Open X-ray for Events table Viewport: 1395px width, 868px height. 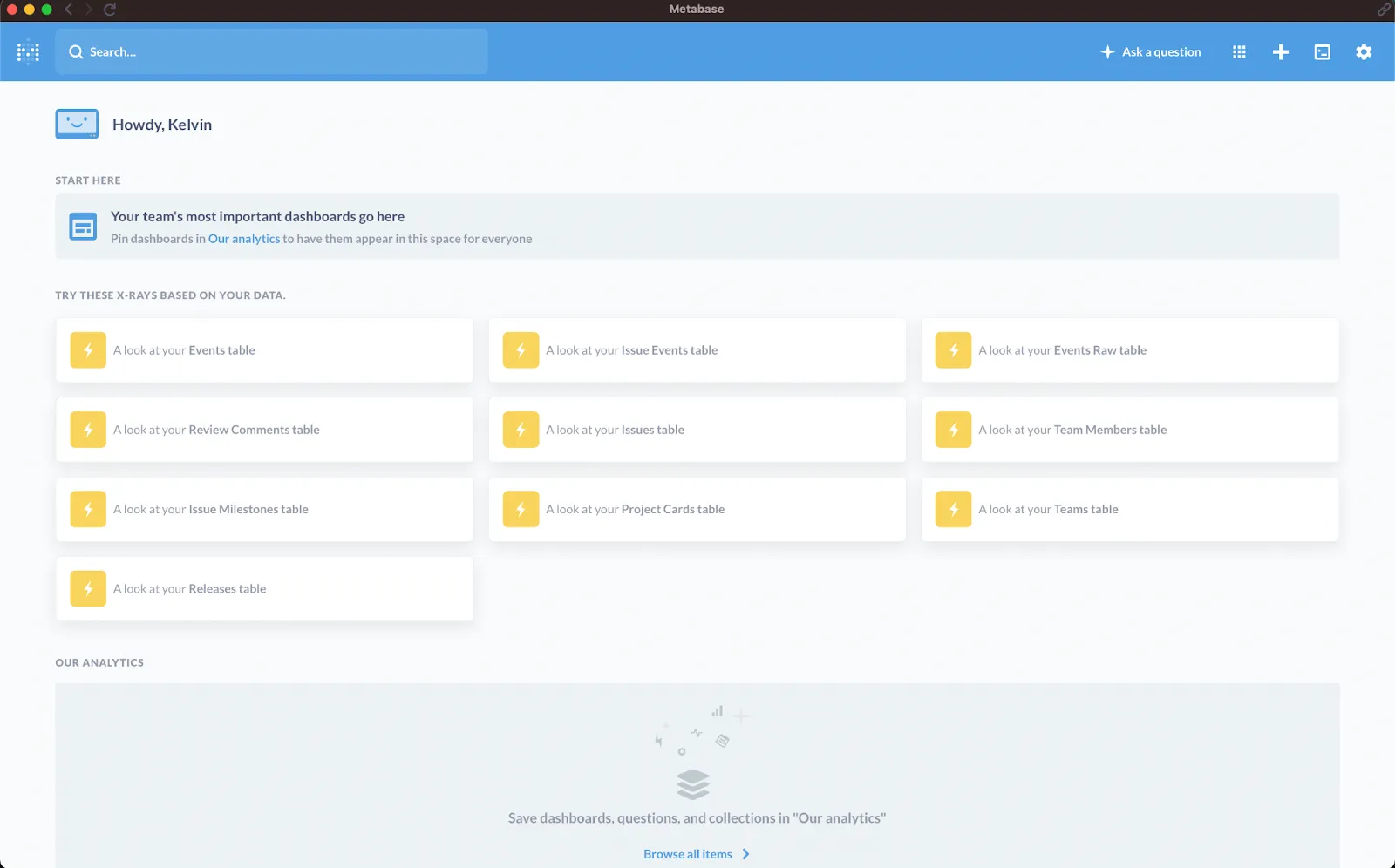(265, 350)
